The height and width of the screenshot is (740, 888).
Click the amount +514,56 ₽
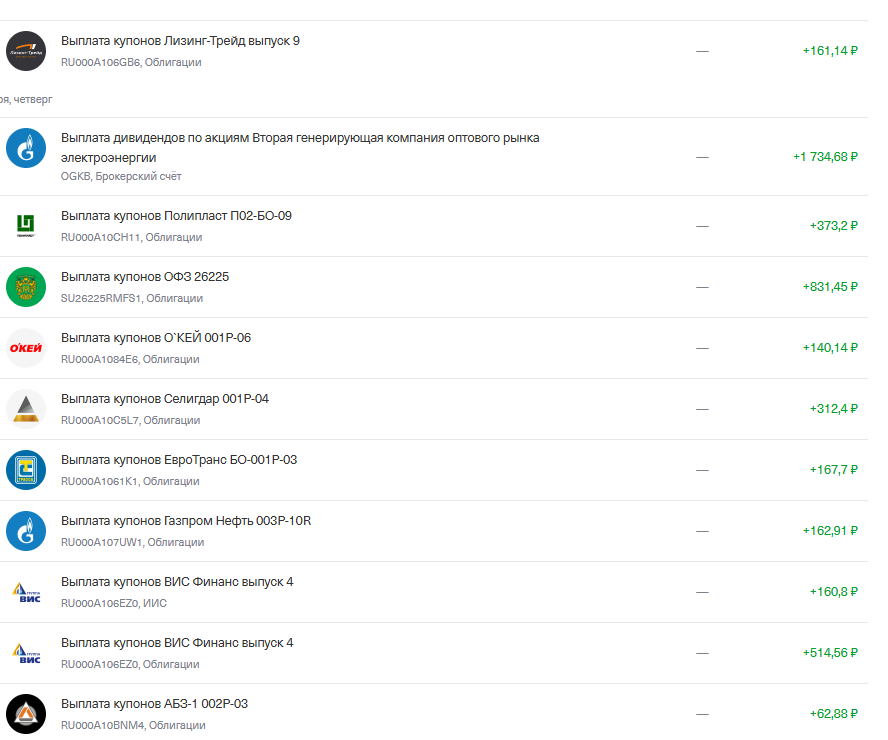(830, 653)
